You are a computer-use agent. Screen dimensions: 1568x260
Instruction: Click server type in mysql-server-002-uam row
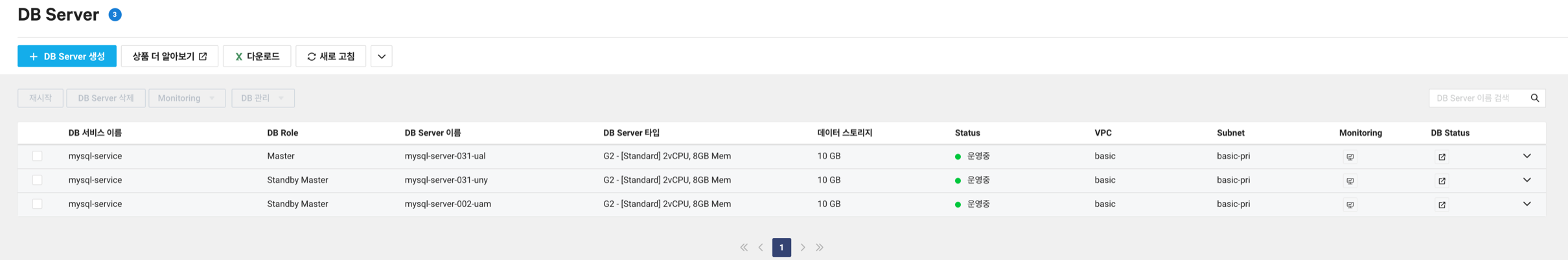click(667, 204)
